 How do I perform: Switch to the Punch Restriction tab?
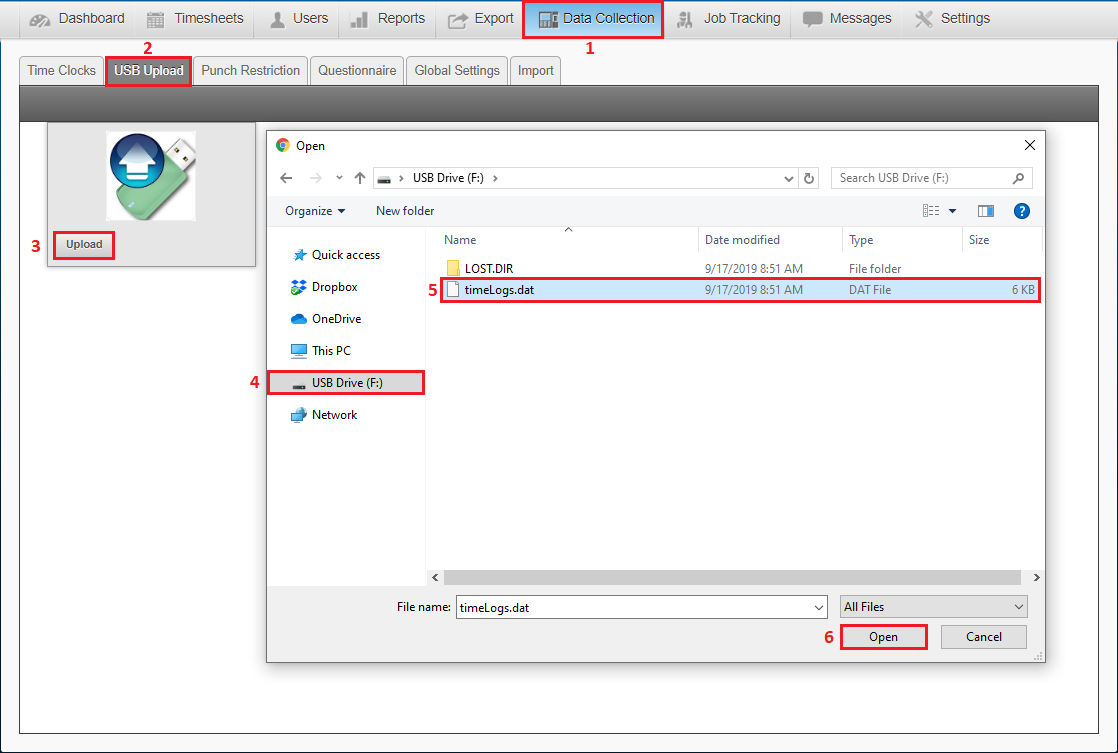point(250,71)
